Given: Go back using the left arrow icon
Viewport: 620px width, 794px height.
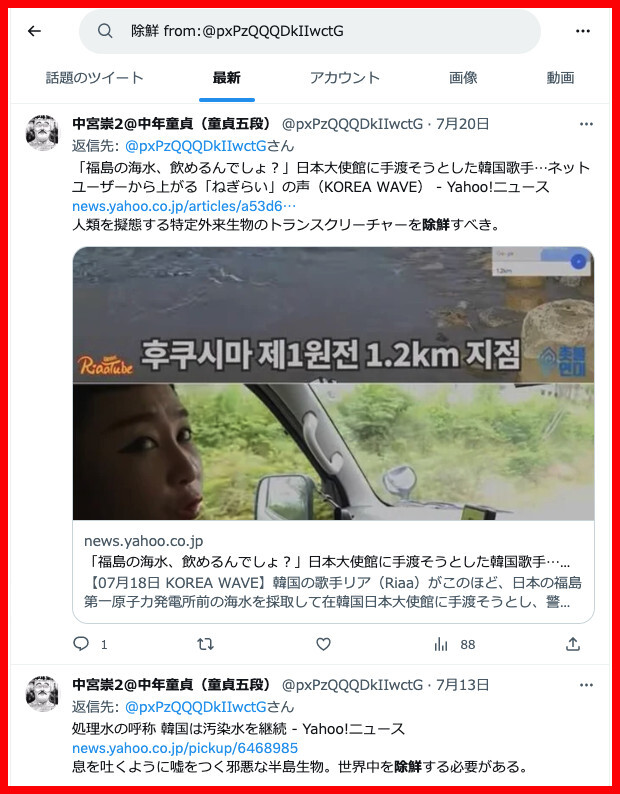Looking at the screenshot, I should 34,31.
